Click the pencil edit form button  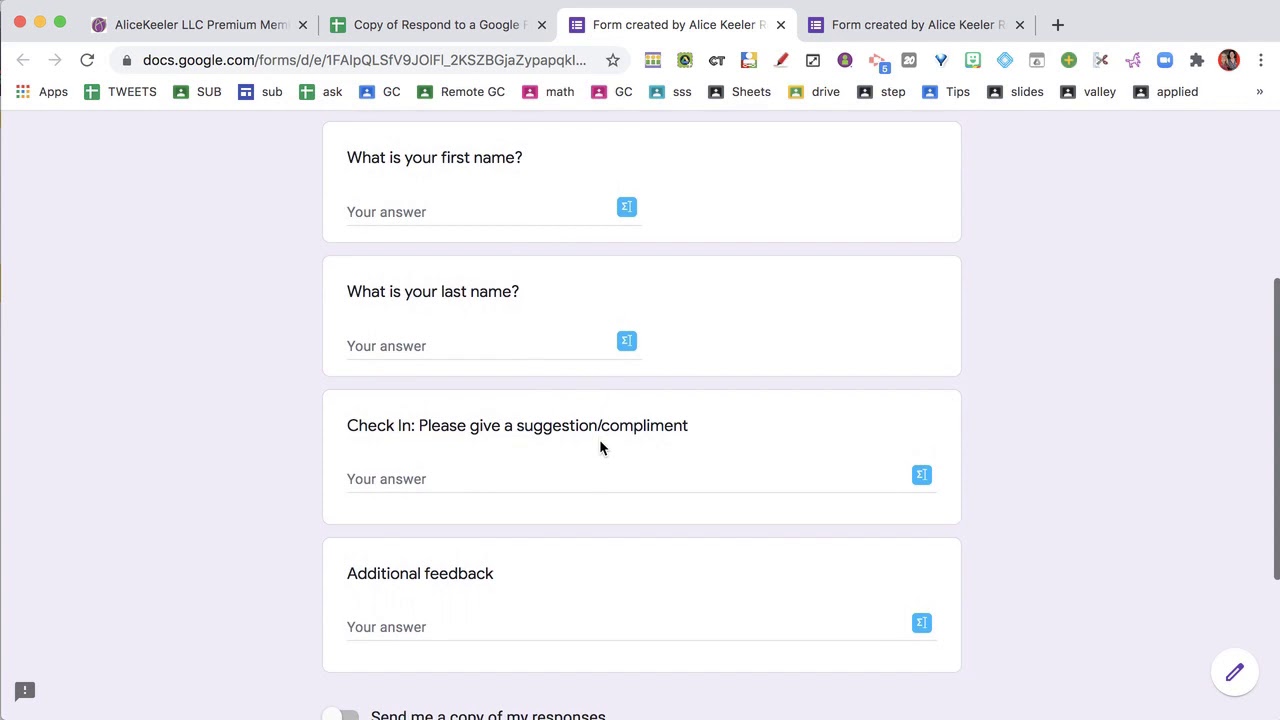point(1234,673)
